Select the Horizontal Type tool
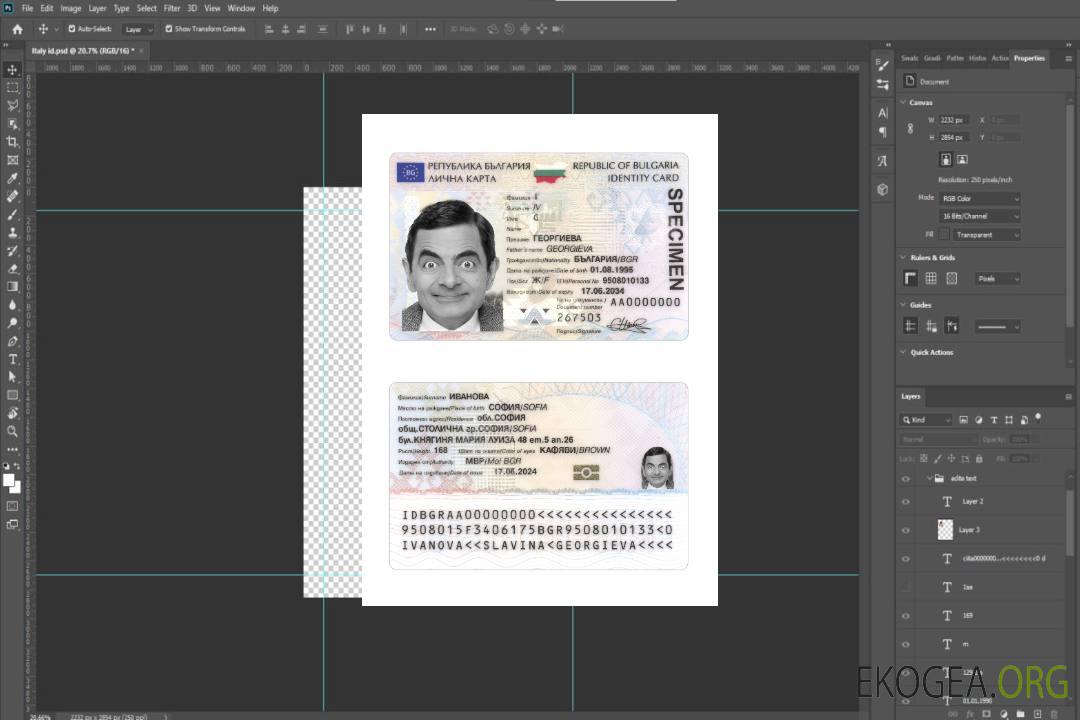 click(12, 359)
